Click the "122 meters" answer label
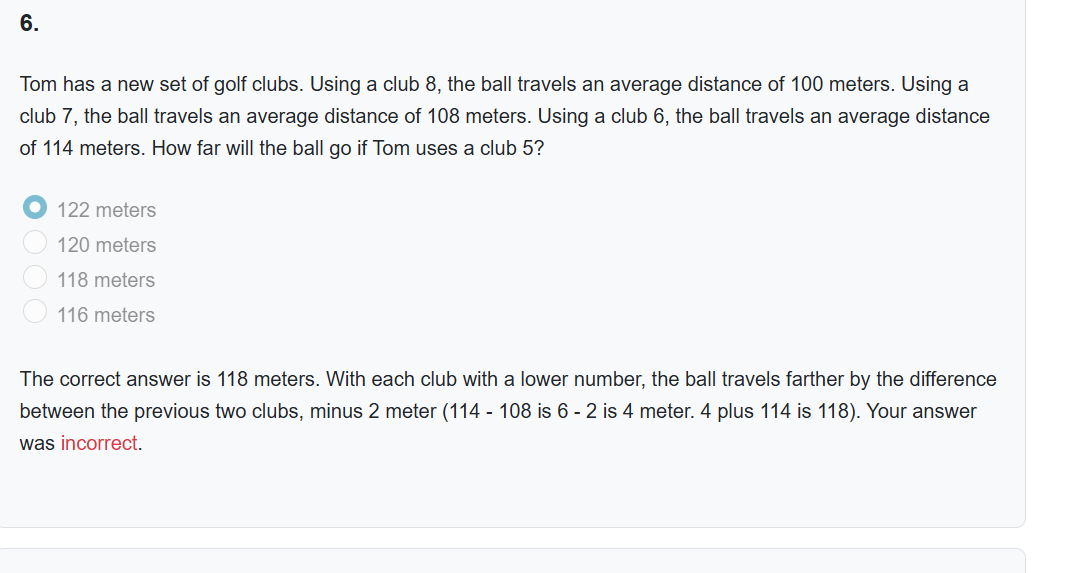 coord(107,210)
